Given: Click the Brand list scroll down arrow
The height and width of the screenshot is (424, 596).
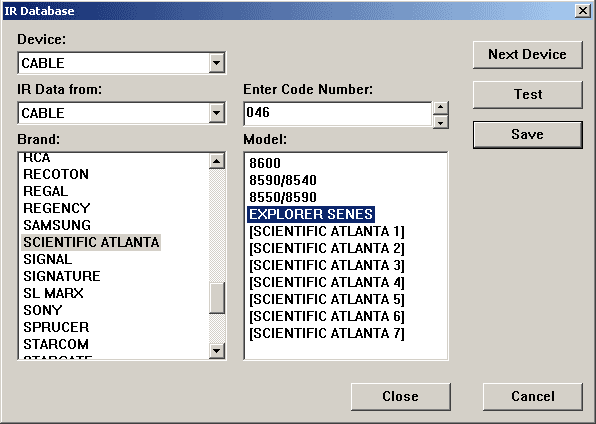Looking at the screenshot, I should point(217,350).
